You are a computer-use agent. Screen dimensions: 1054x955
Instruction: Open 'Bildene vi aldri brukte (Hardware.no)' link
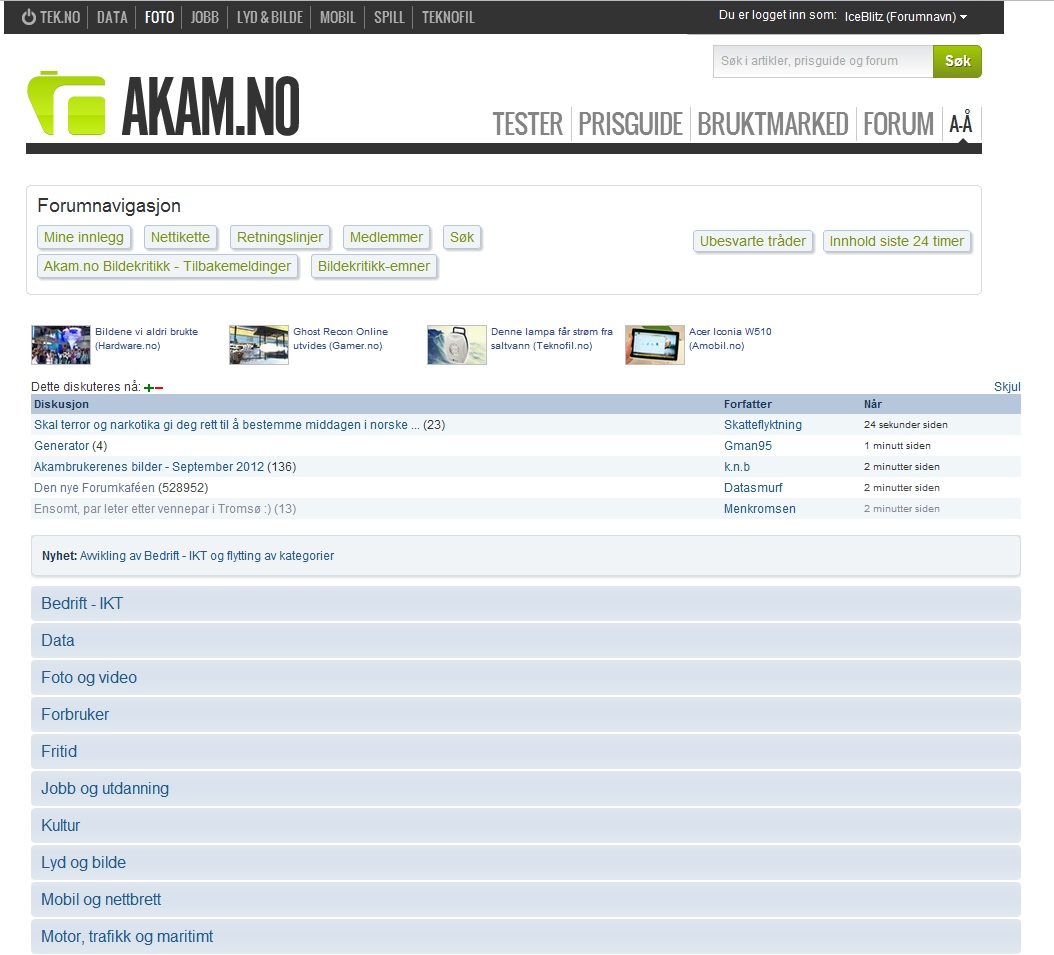point(147,339)
